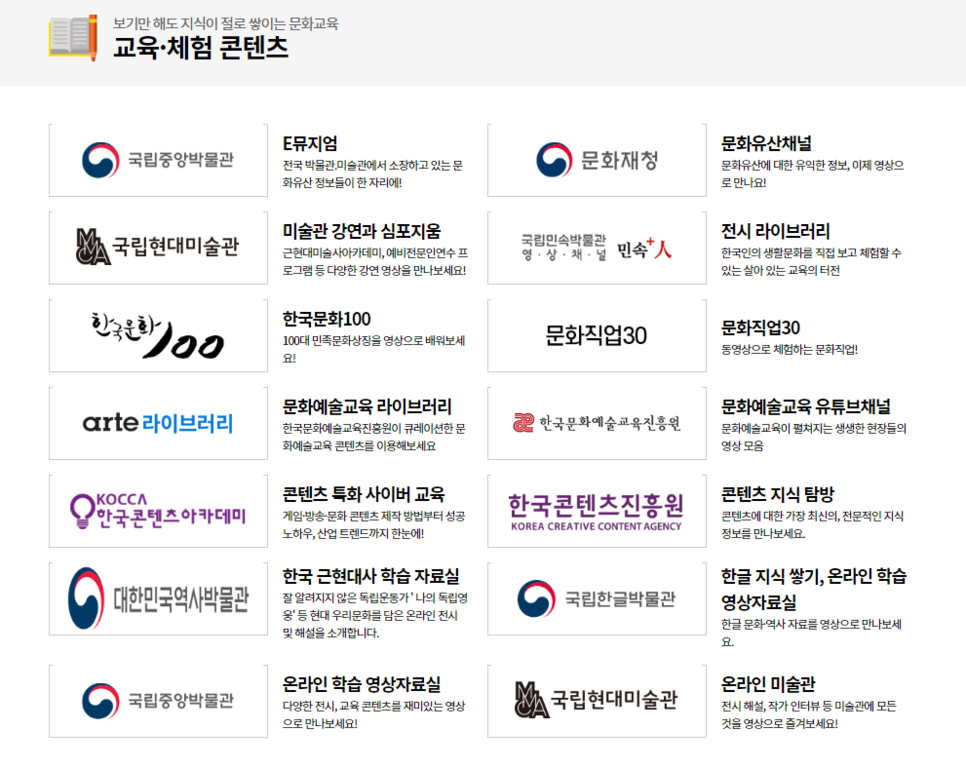Open the 콘텐츠 특화 사이버 교육 link
Screen dimensions: 966x769
point(363,494)
